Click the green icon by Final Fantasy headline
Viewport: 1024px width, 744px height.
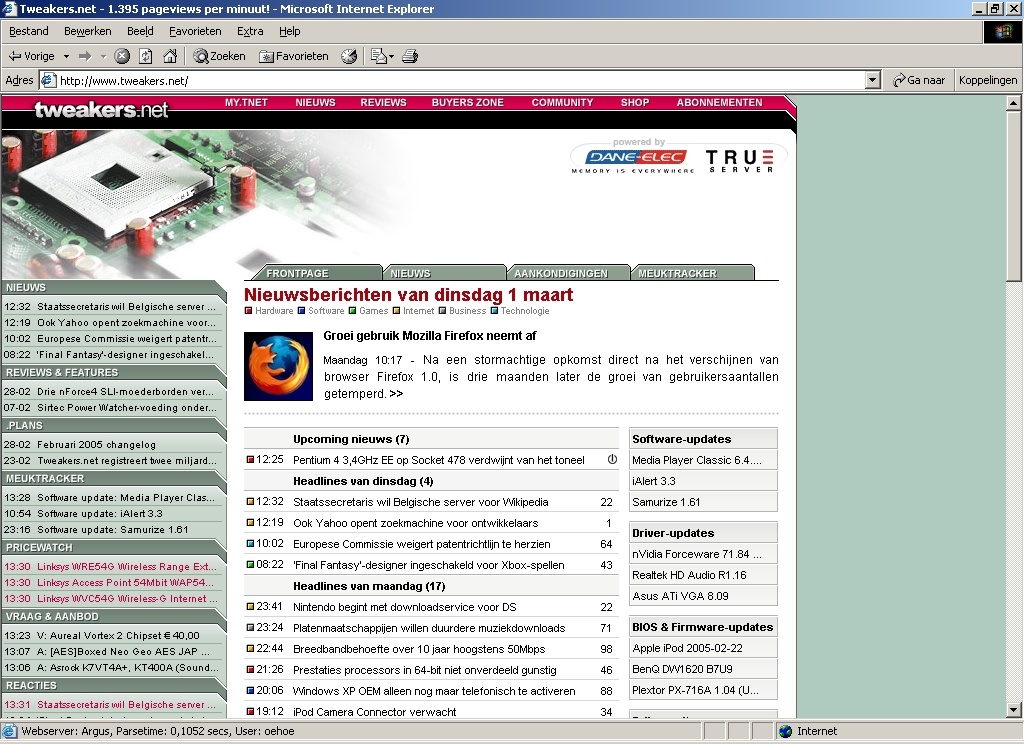pos(250,564)
